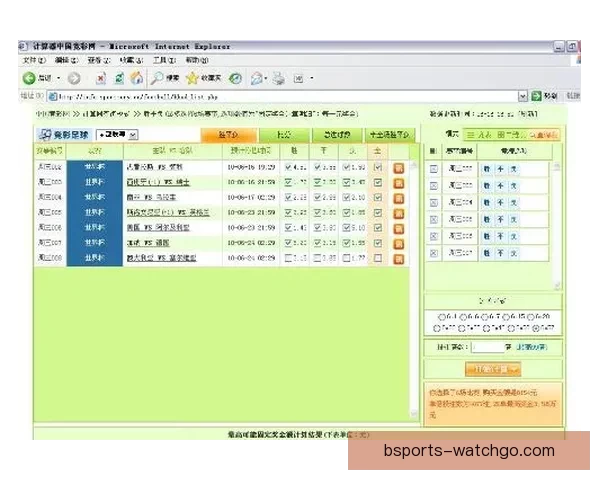
Task: Open the 编辑 Edit menu
Action: click(x=67, y=60)
